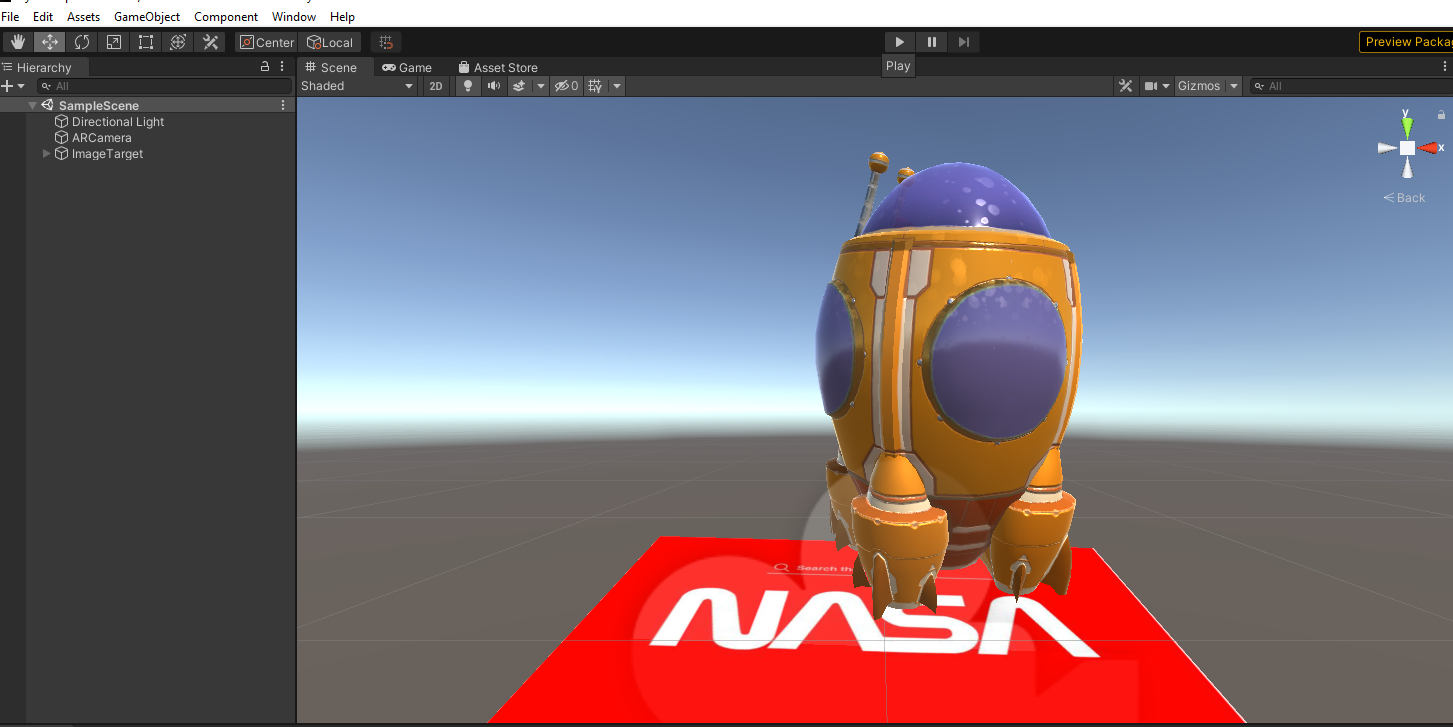Open the GameObject menu
This screenshot has width=1453, height=727.
pyautogui.click(x=147, y=17)
